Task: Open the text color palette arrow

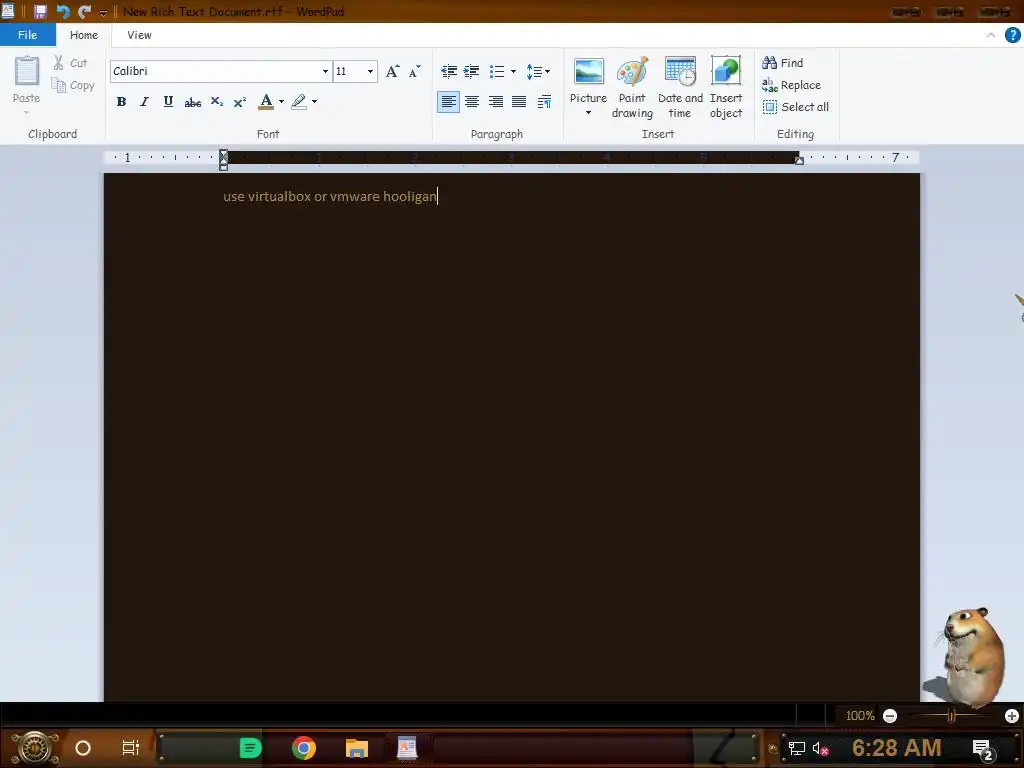Action: point(281,101)
